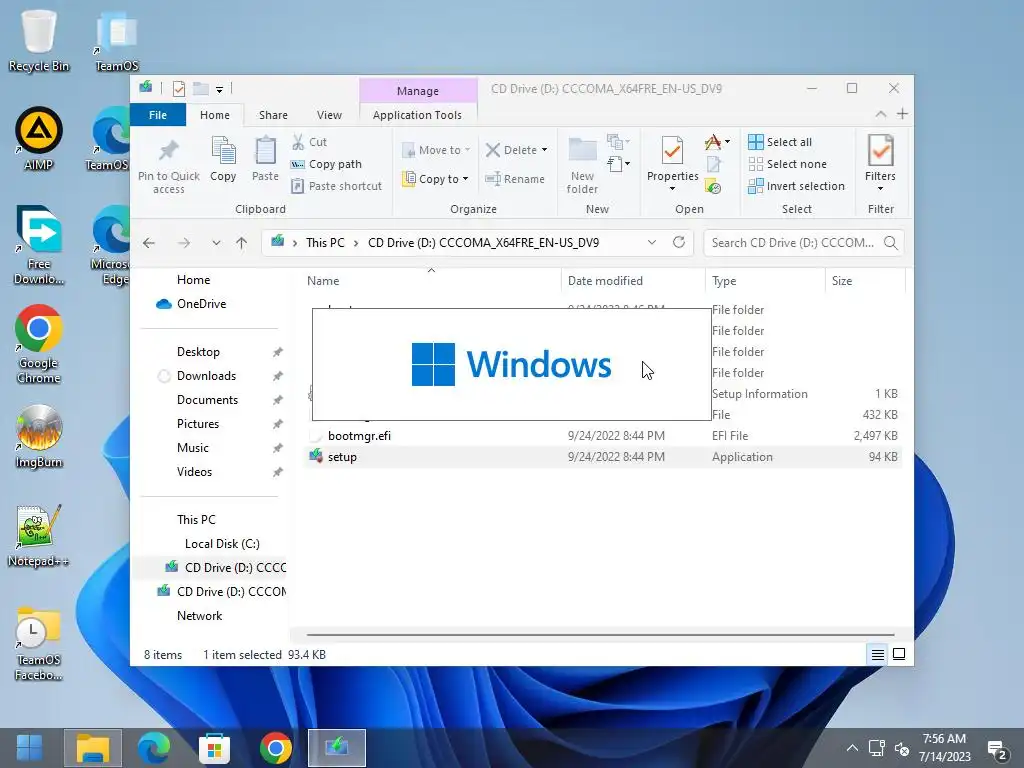
Task: Click the Up one level arrow
Action: pyautogui.click(x=242, y=243)
